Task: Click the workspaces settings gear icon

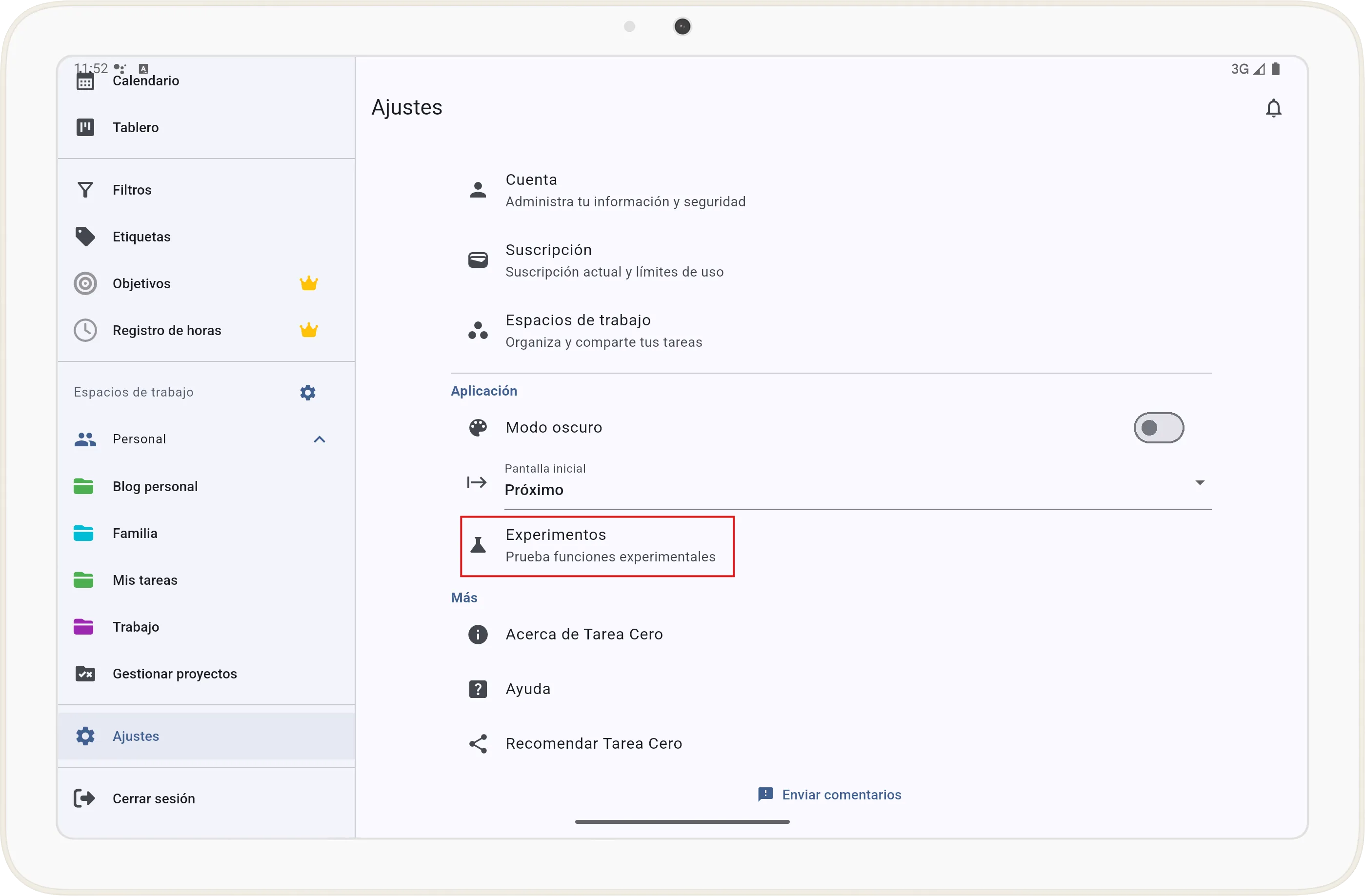Action: coord(307,392)
